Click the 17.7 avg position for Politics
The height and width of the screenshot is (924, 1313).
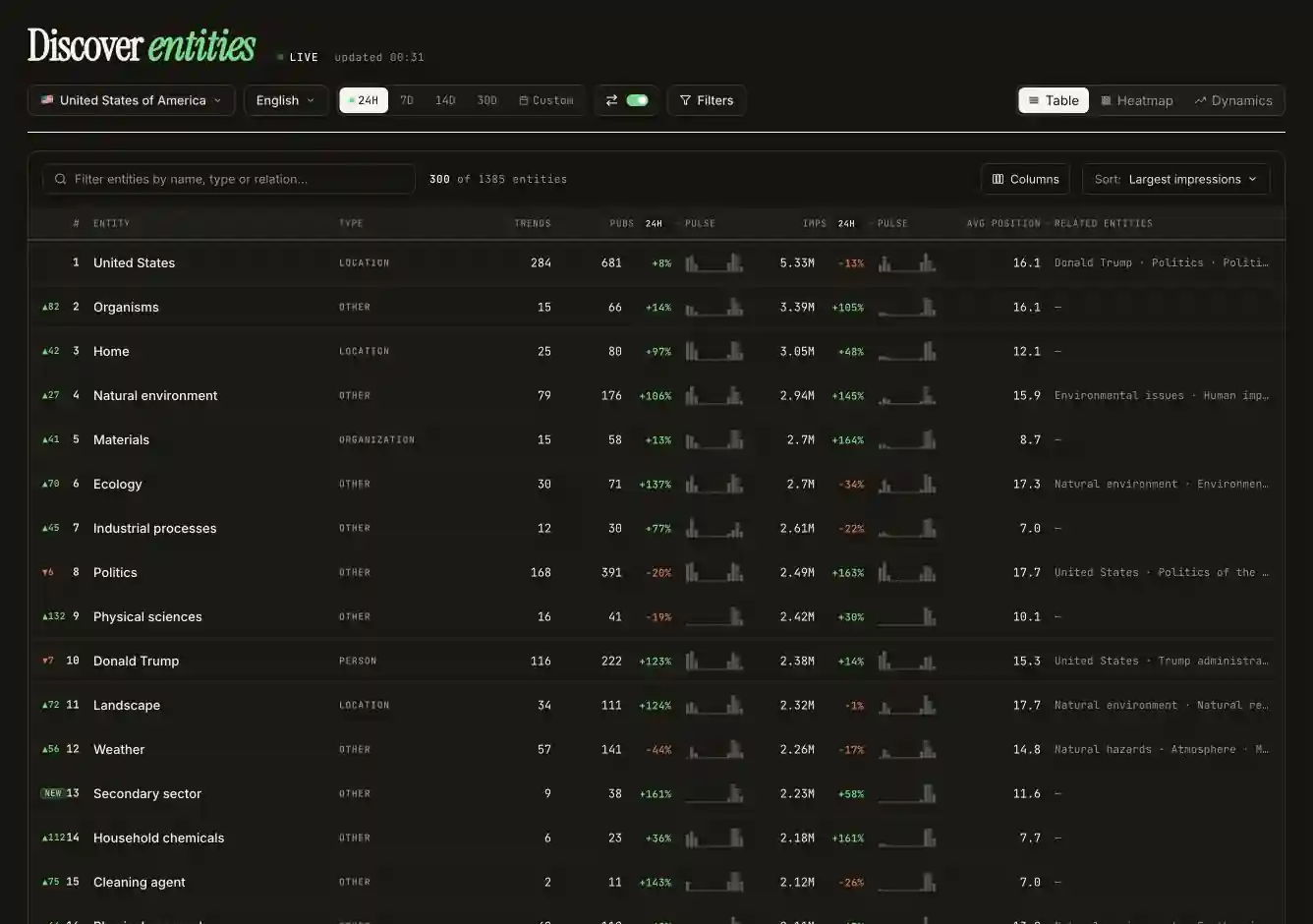[x=1026, y=572]
